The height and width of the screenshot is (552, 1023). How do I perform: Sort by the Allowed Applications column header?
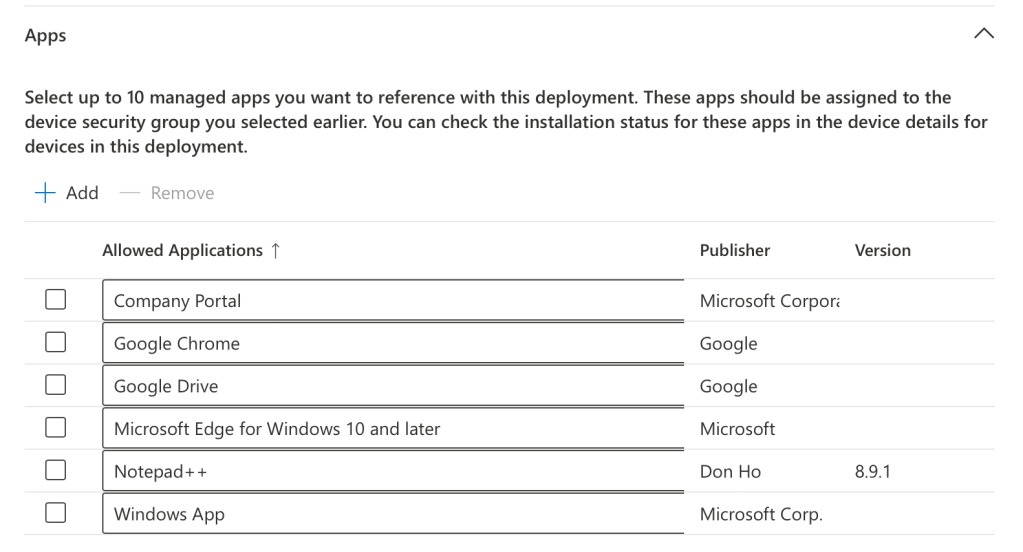tap(182, 251)
